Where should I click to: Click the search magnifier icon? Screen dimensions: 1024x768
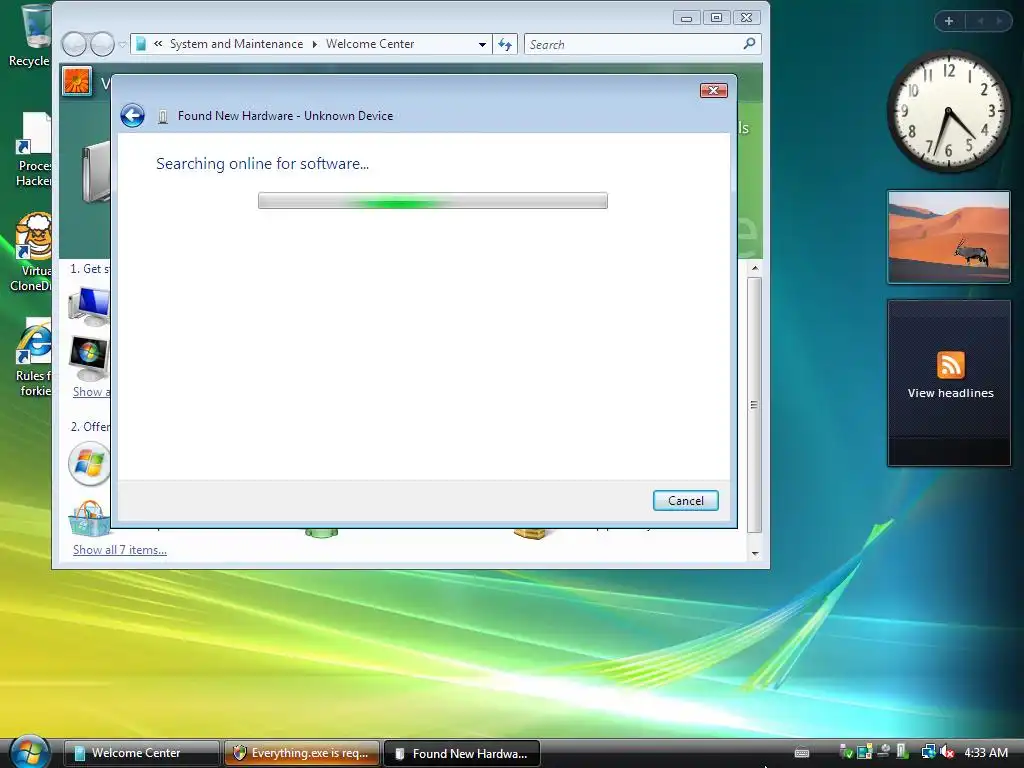coord(749,44)
